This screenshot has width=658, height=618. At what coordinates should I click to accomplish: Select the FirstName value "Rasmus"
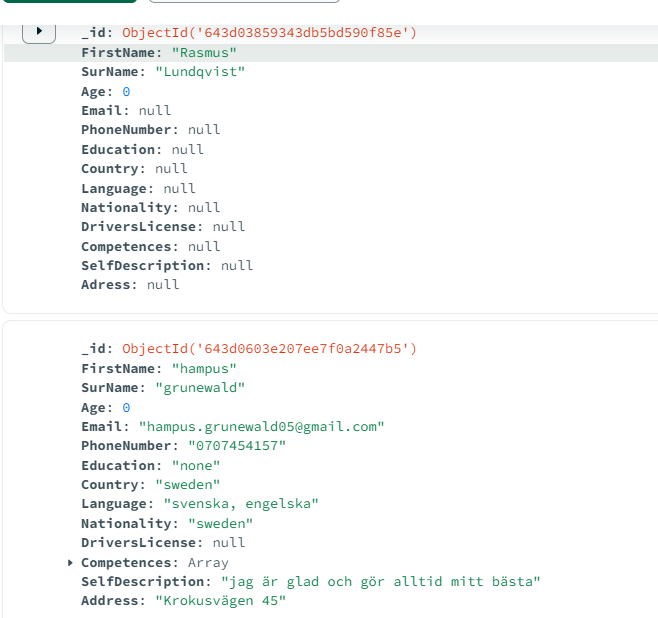pos(204,53)
